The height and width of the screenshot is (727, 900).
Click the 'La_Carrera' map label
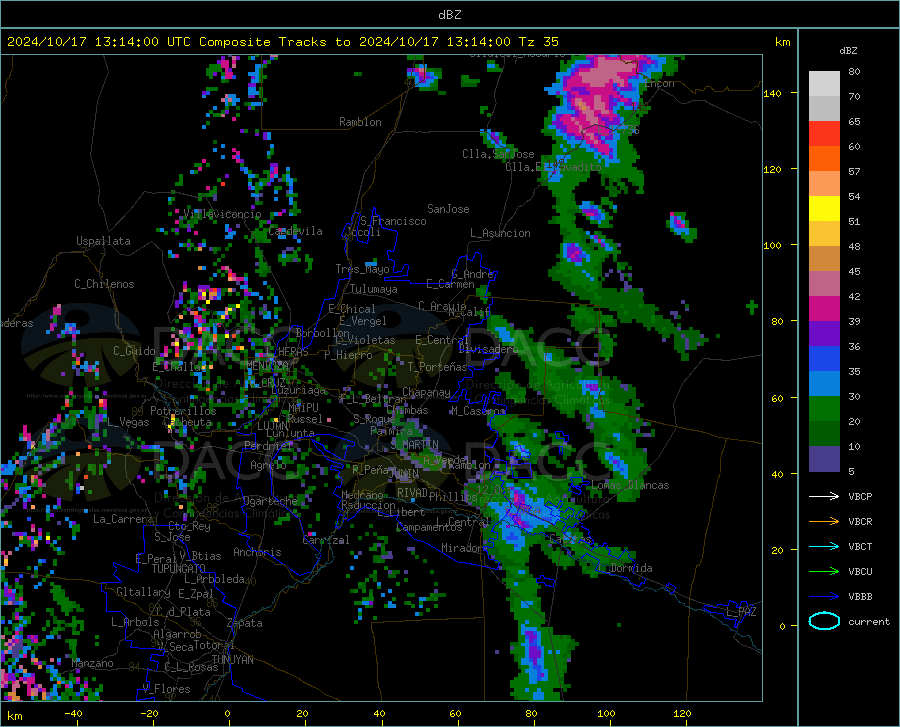click(123, 519)
